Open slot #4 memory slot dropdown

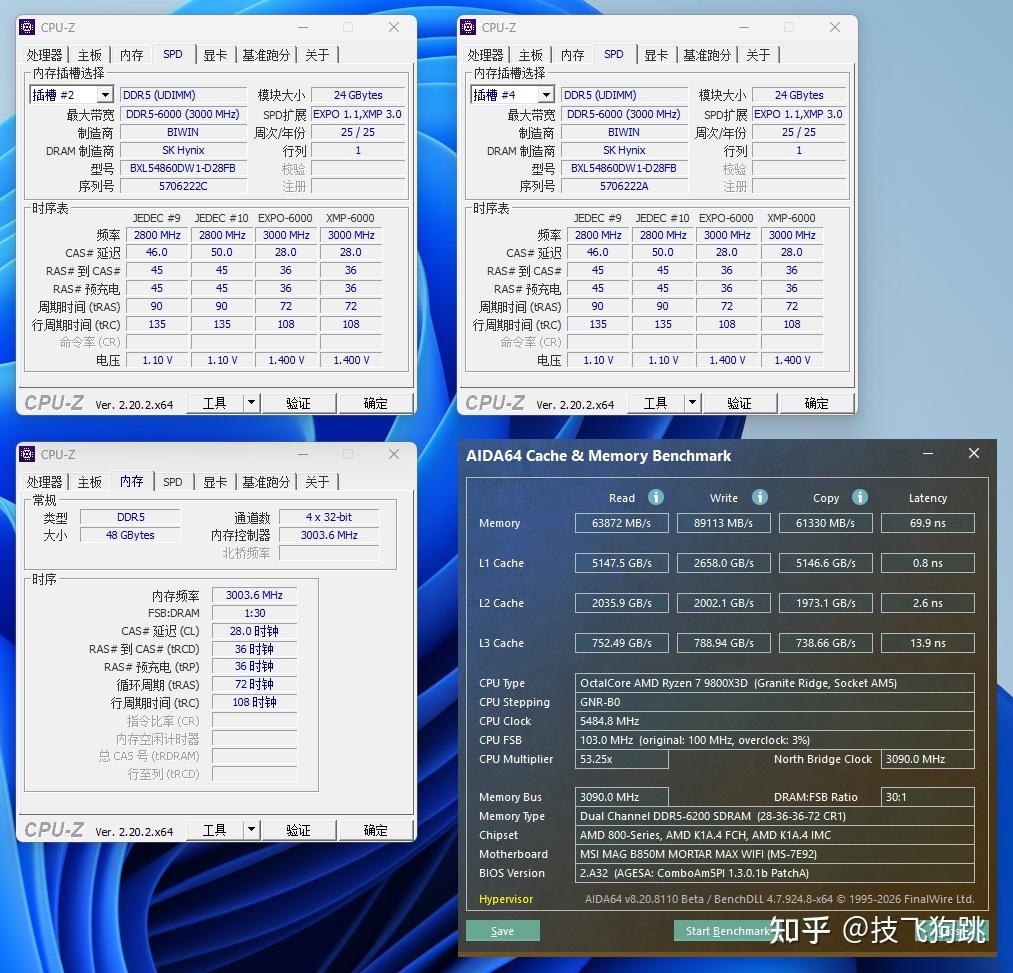point(546,95)
